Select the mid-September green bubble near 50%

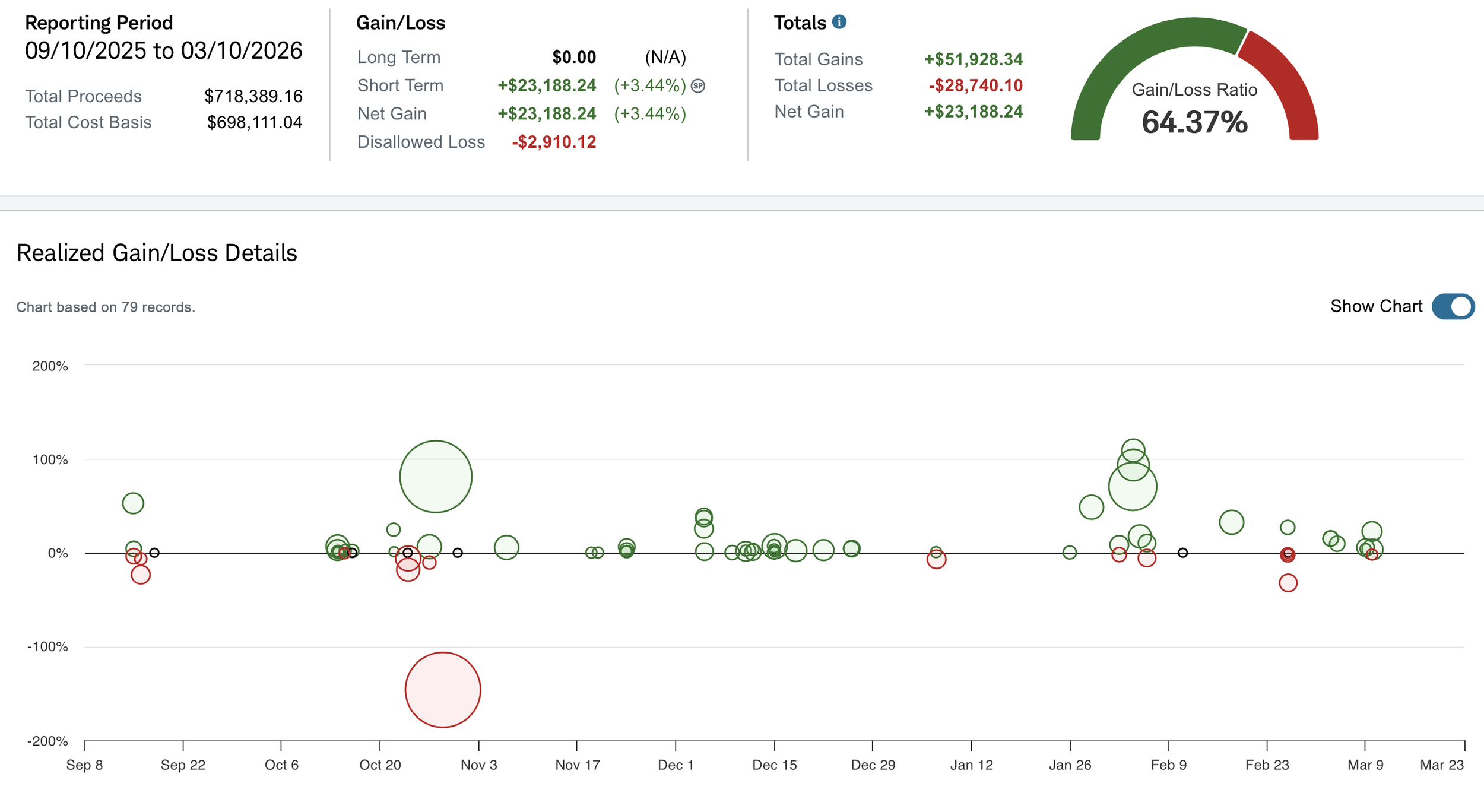[x=133, y=503]
